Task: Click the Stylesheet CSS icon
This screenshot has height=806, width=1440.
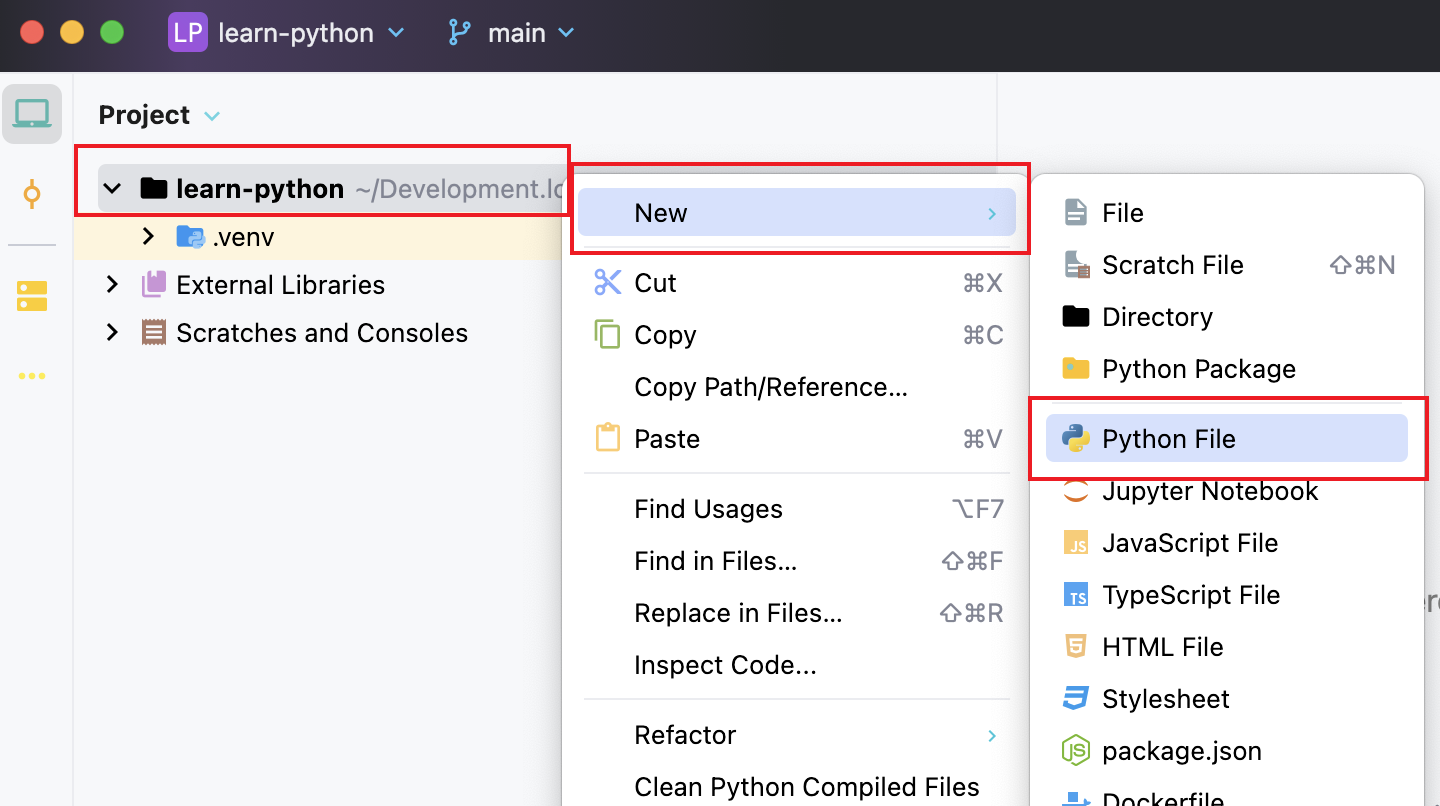Action: (1076, 699)
